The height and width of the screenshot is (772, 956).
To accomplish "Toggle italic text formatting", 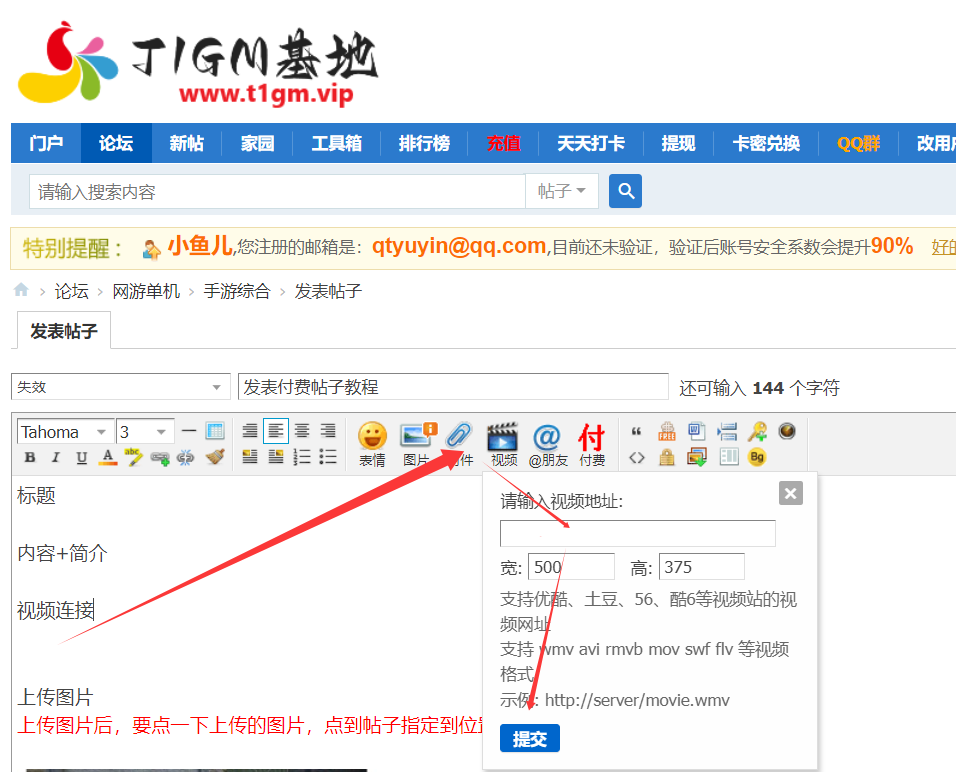I will (x=55, y=456).
